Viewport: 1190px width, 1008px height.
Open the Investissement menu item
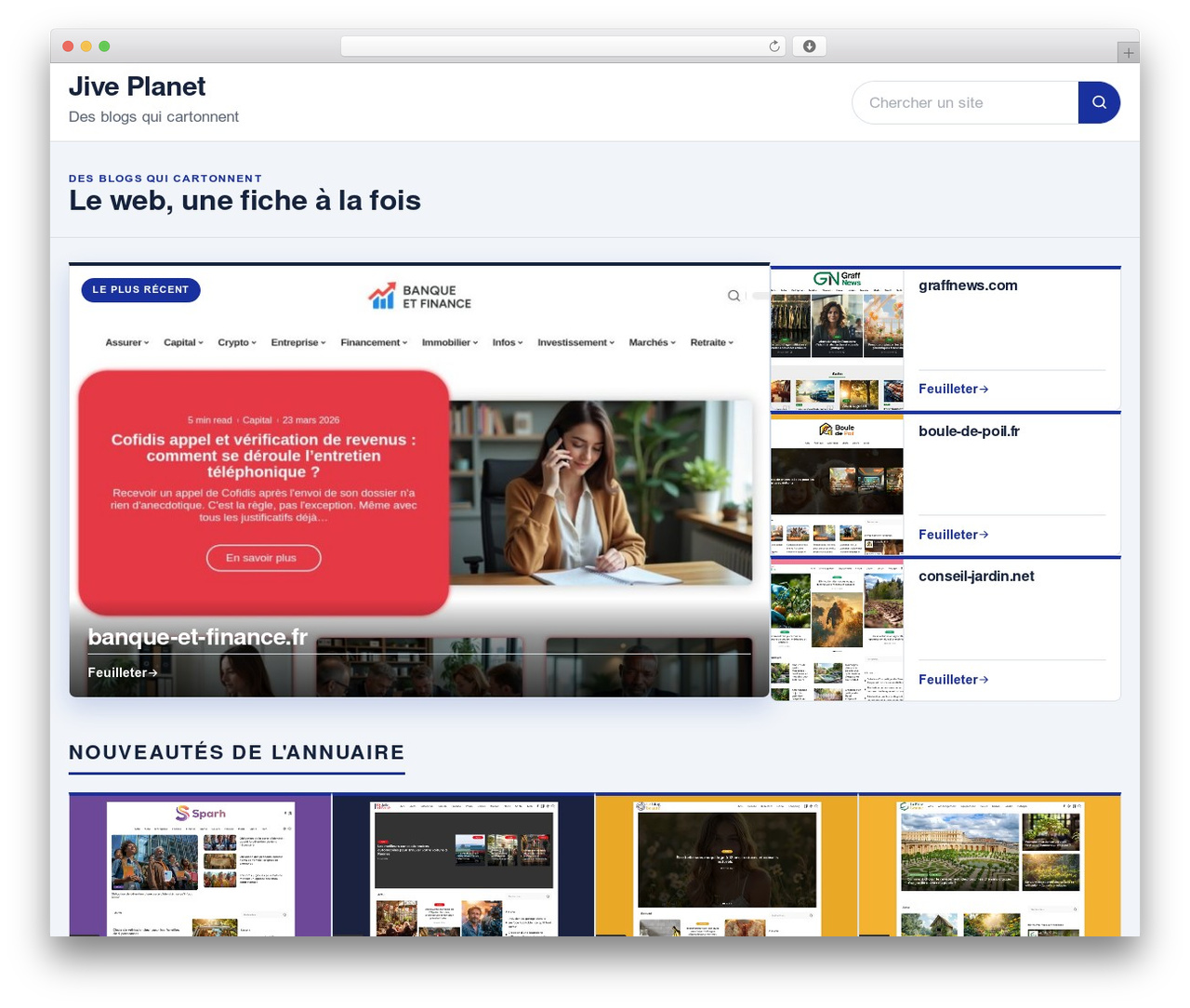pos(575,342)
